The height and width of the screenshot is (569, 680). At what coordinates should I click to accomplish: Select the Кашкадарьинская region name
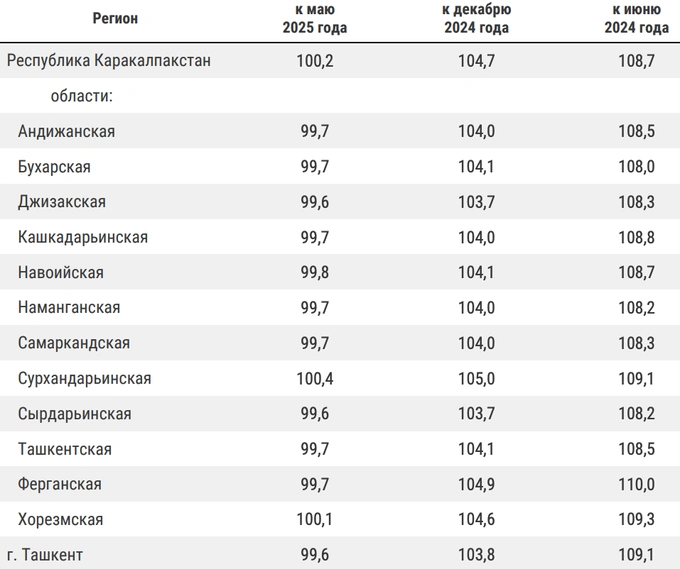pyautogui.click(x=83, y=238)
